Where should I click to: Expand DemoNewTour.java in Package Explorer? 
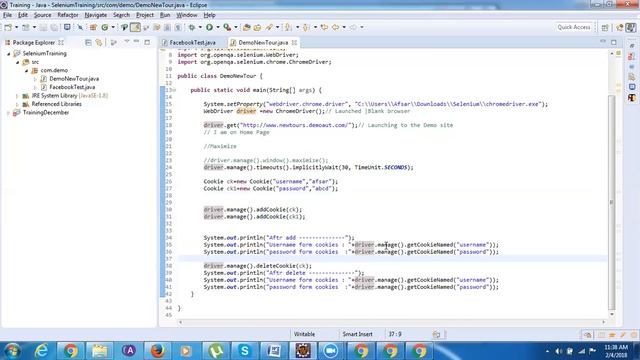click(36, 79)
